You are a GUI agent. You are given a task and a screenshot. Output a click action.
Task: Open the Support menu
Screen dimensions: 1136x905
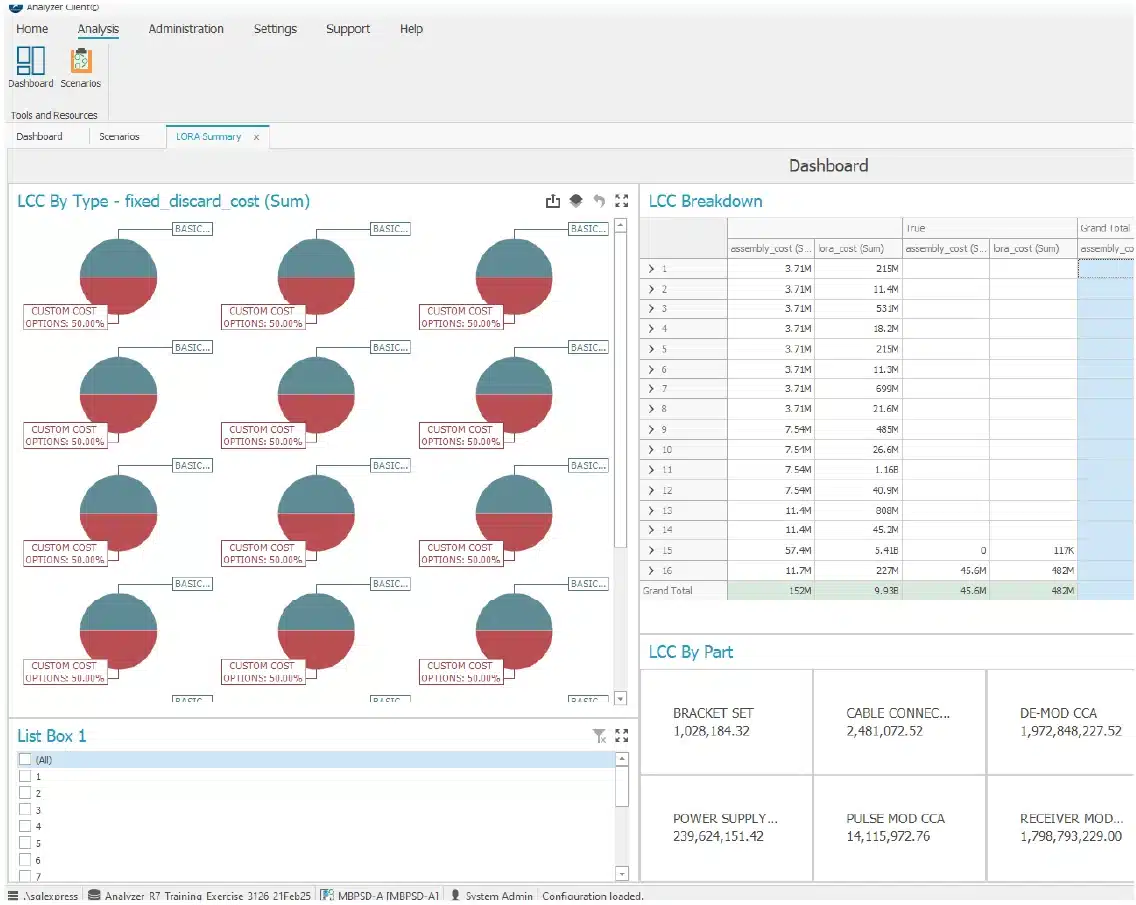click(348, 29)
